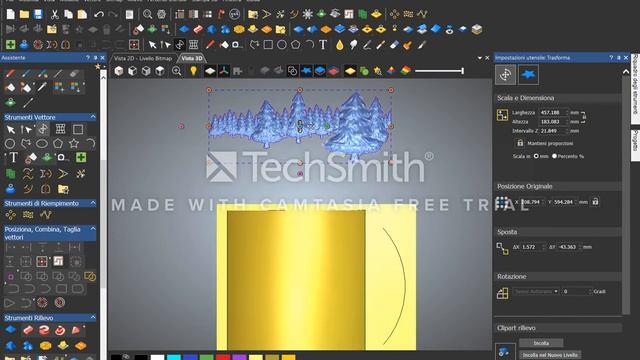
Task: Select the Percento % radio button
Action: click(x=554, y=156)
